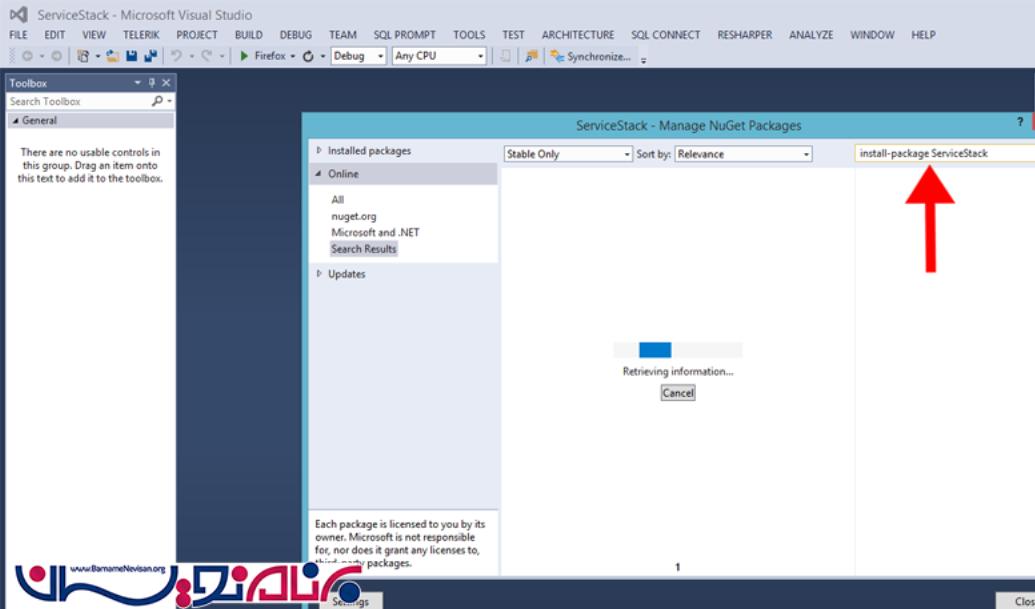1035x609 pixels.
Task: Click the browser Refresh icon in toolbar
Action: pyautogui.click(x=308, y=56)
